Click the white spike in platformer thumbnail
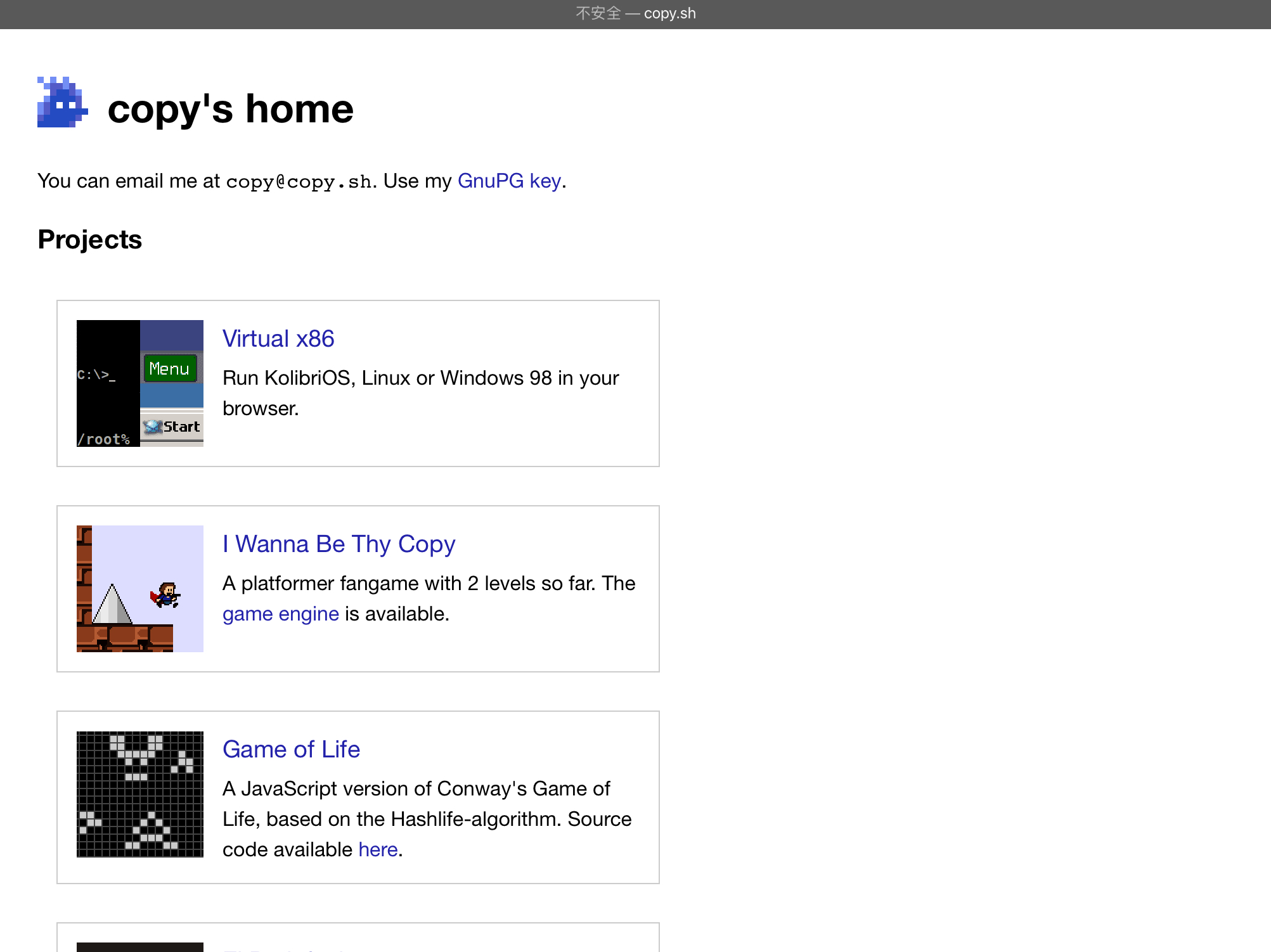Viewport: 1271px width, 952px height. pyautogui.click(x=112, y=603)
